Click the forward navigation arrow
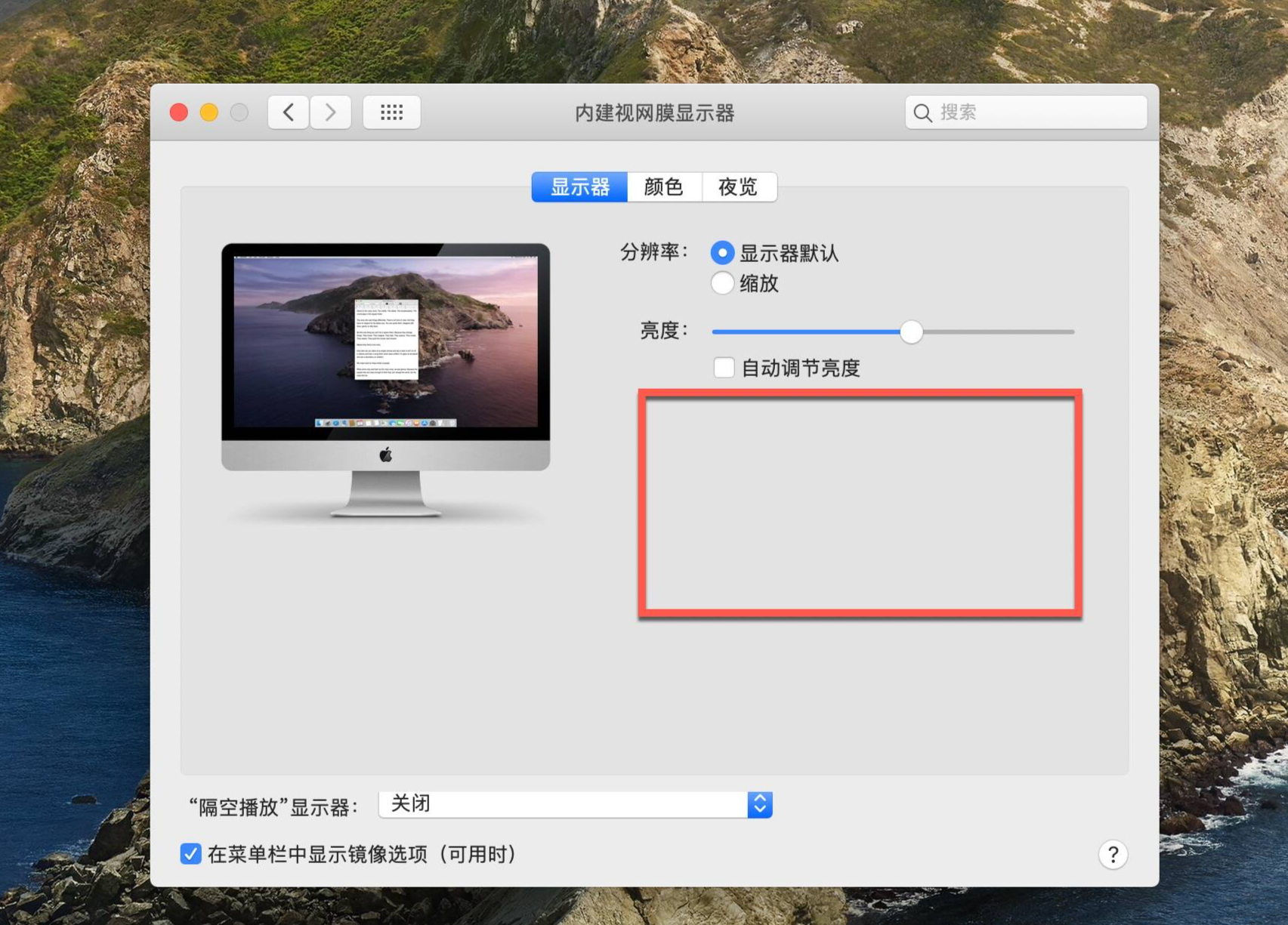 click(x=331, y=112)
